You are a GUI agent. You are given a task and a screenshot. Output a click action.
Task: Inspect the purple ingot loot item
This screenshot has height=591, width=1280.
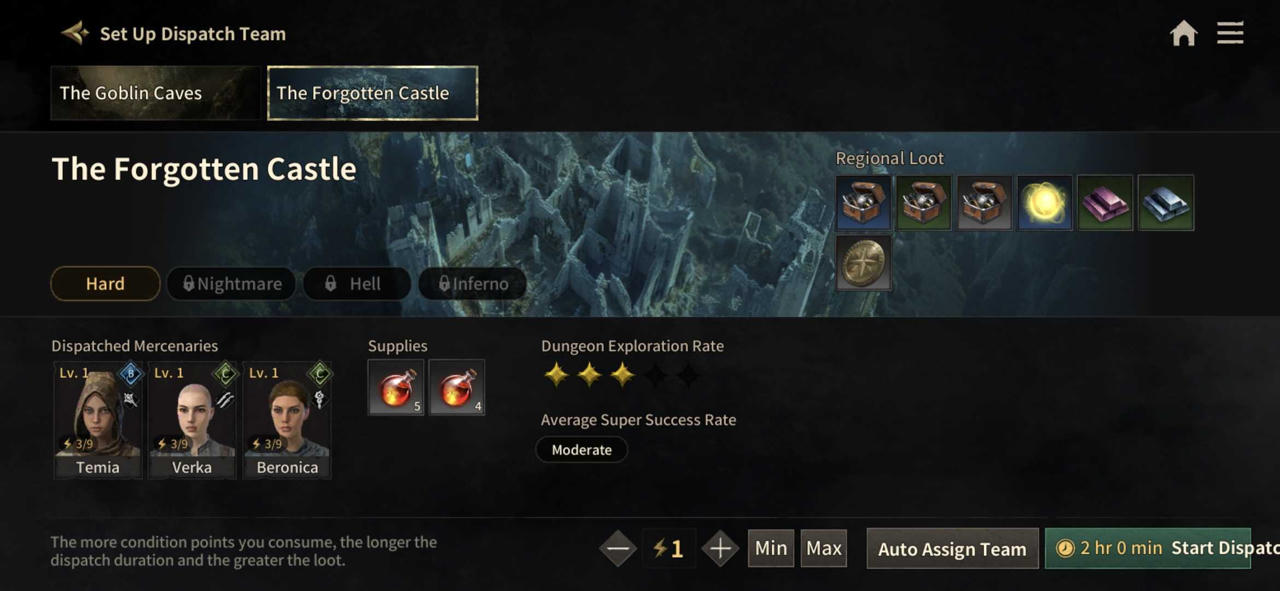tap(1105, 203)
